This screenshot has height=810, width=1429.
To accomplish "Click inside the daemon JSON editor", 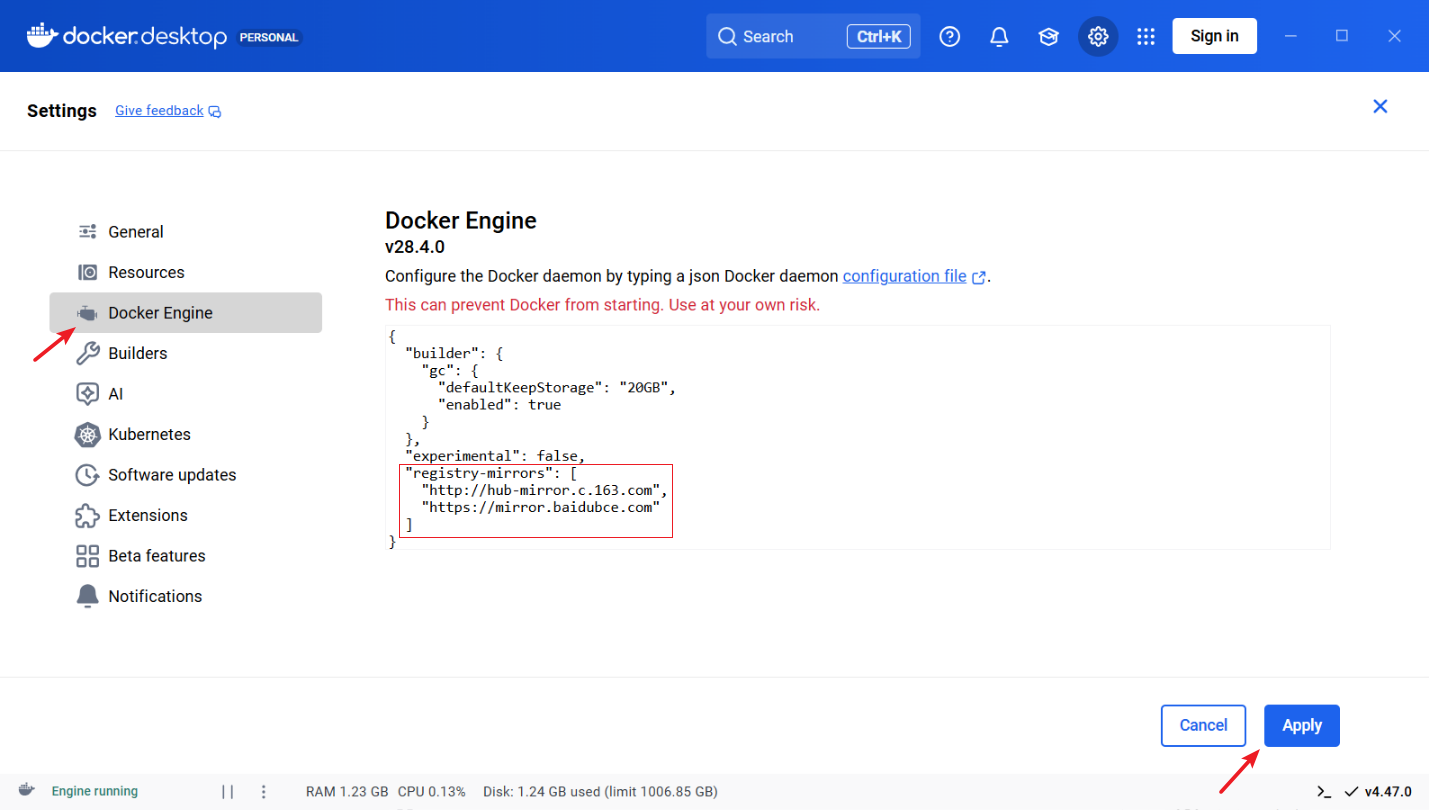I will point(858,437).
